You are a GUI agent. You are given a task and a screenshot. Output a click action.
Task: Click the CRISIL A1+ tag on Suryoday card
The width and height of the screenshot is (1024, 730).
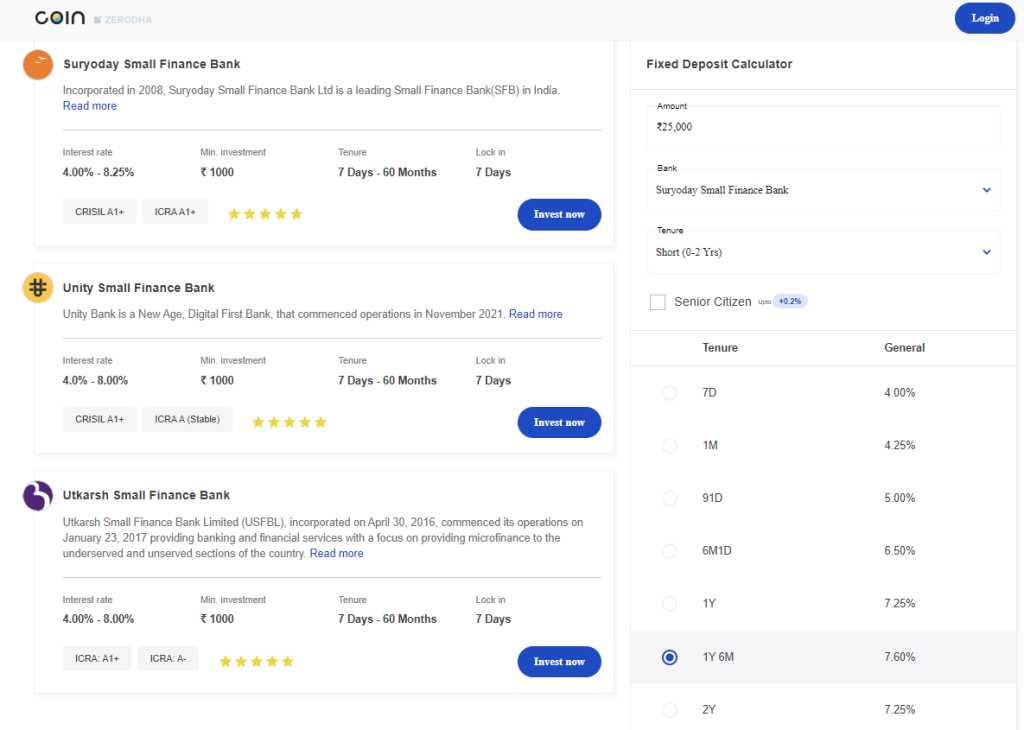(x=99, y=212)
